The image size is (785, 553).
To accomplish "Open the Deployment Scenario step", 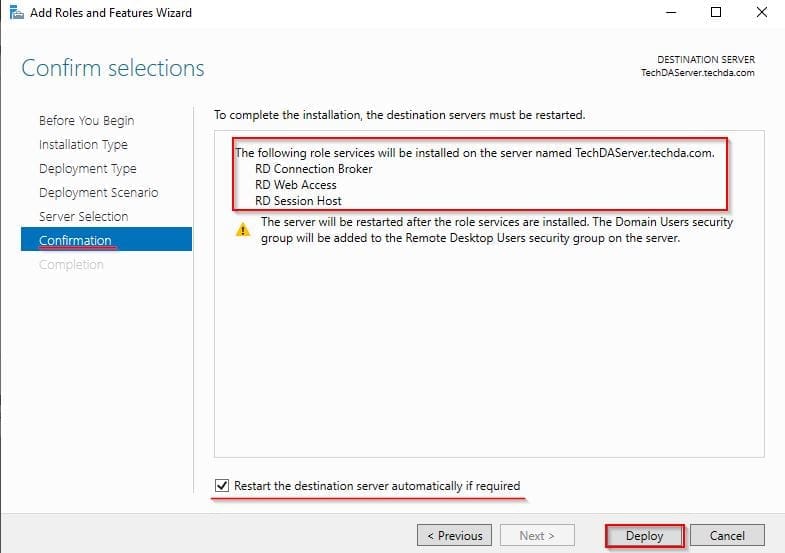I will point(98,193).
